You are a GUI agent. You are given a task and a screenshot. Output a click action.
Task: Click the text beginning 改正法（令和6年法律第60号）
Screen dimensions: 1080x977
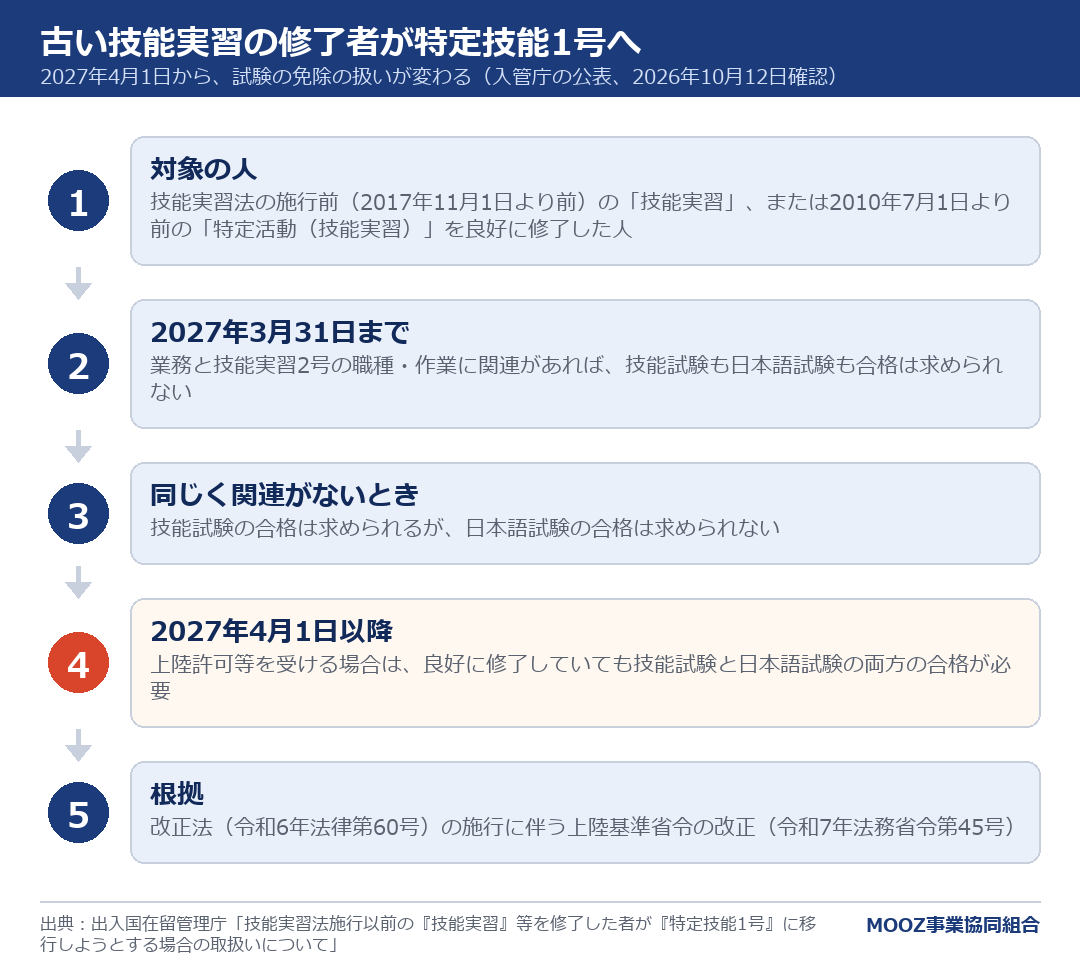(x=583, y=827)
